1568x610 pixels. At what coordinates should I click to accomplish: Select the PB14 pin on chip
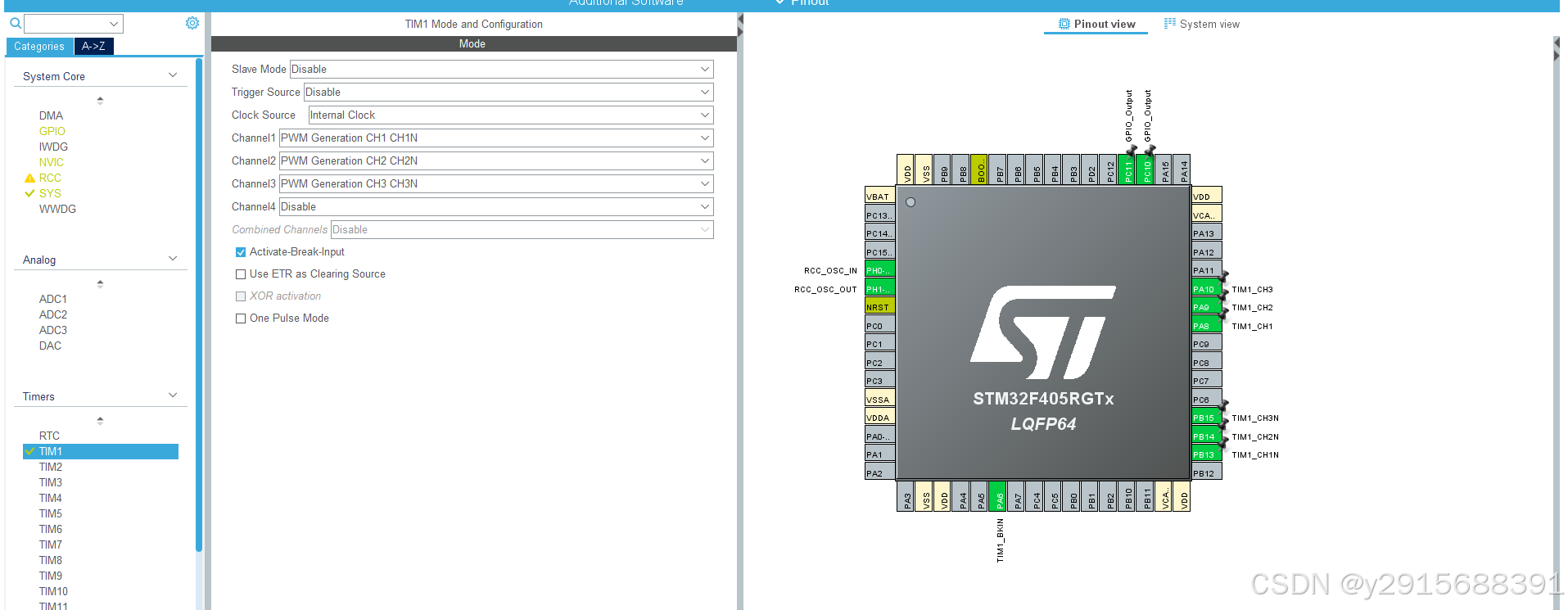[1207, 436]
